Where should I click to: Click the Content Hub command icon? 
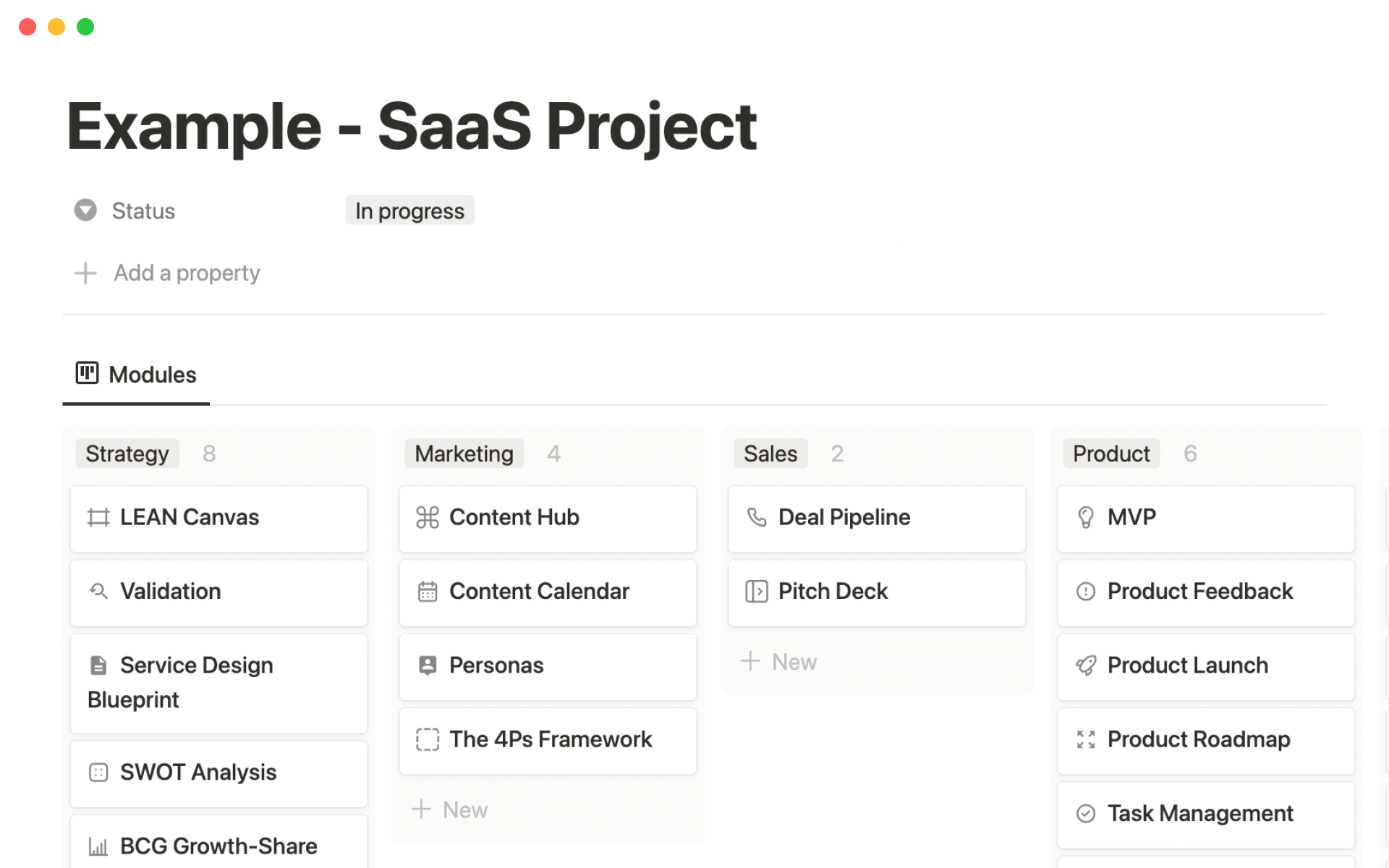(x=428, y=517)
